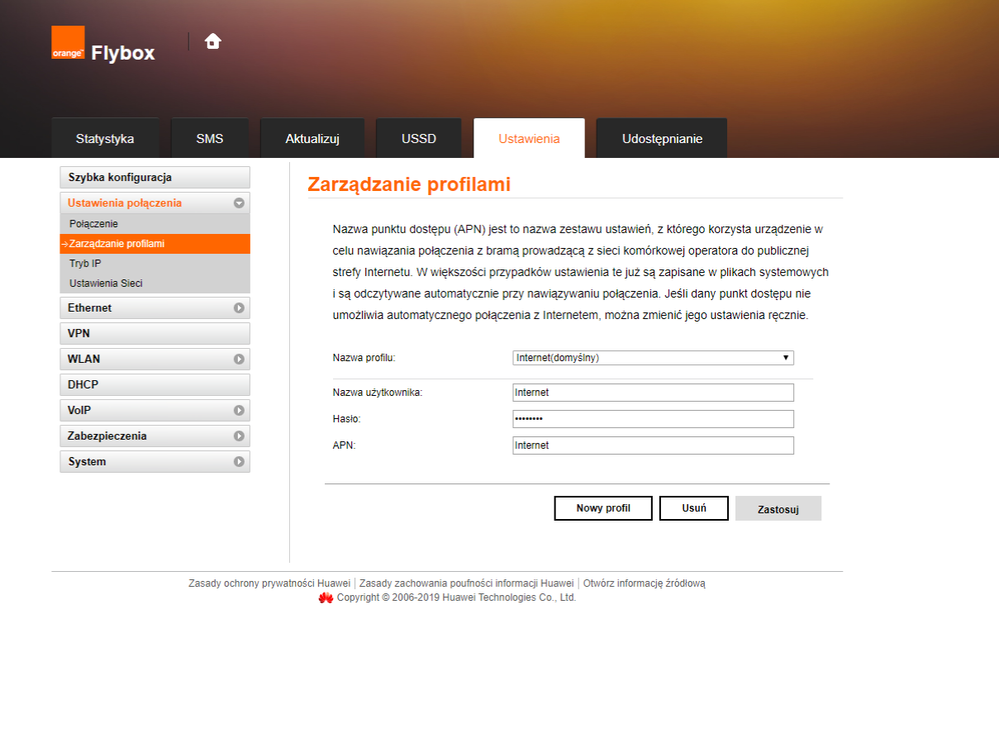The width and height of the screenshot is (999, 748).
Task: Collapse Ustawienia połączenia section arrow
Action: pyautogui.click(x=239, y=203)
